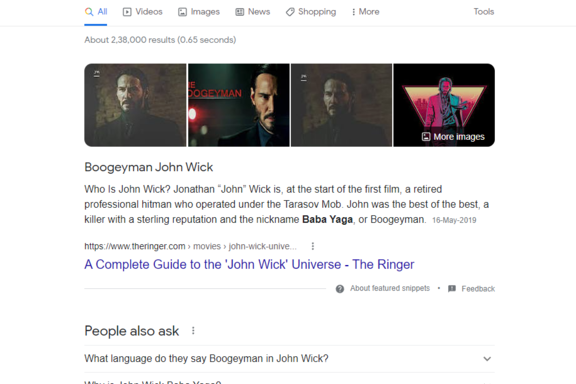Open 'A Complete Guide to the John Wick Universe' link
The image size is (576, 384).
[x=249, y=265]
